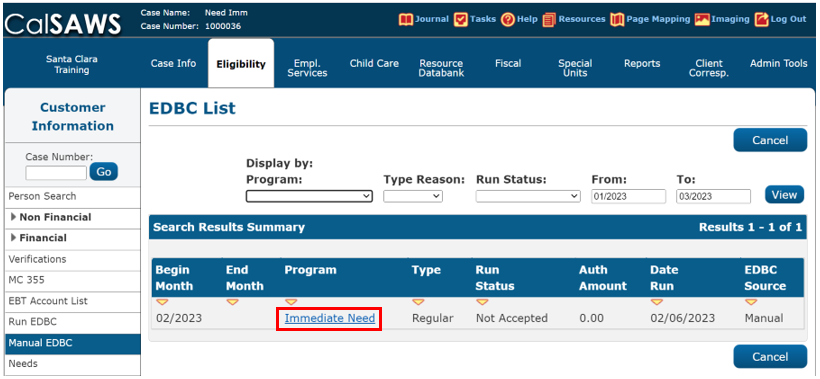
Task: Click the Help question mark icon
Action: [x=508, y=20]
